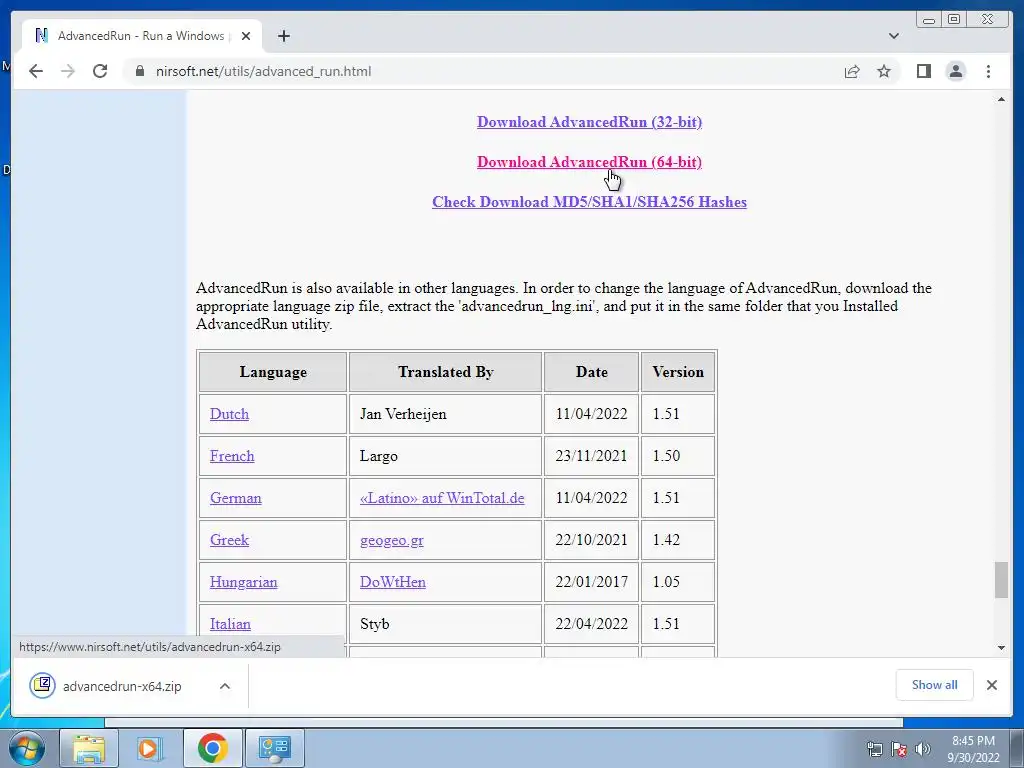This screenshot has height=768, width=1024.
Task: Select the version '1.05' cell
Action: 678,582
